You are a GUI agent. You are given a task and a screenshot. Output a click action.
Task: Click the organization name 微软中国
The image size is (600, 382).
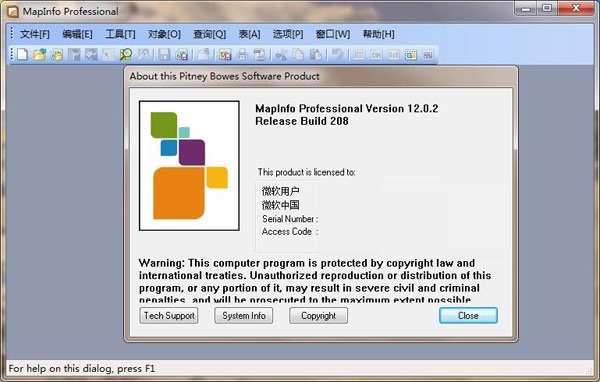click(280, 205)
